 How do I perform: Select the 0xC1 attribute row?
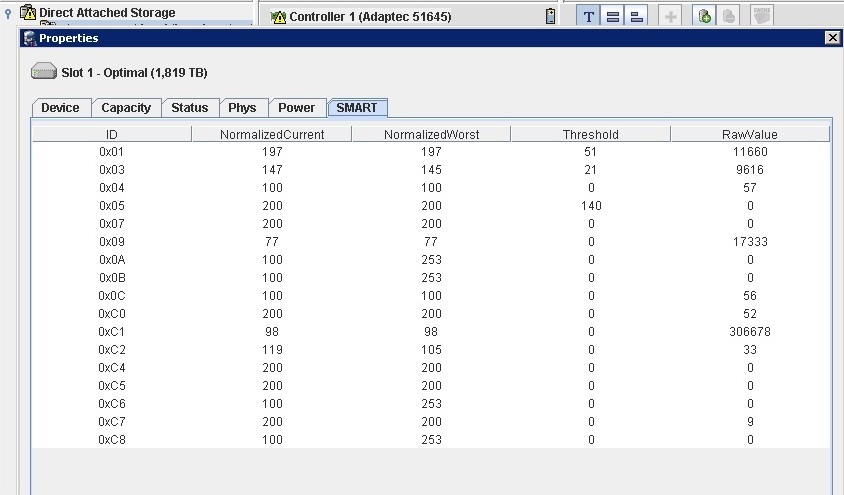430,332
